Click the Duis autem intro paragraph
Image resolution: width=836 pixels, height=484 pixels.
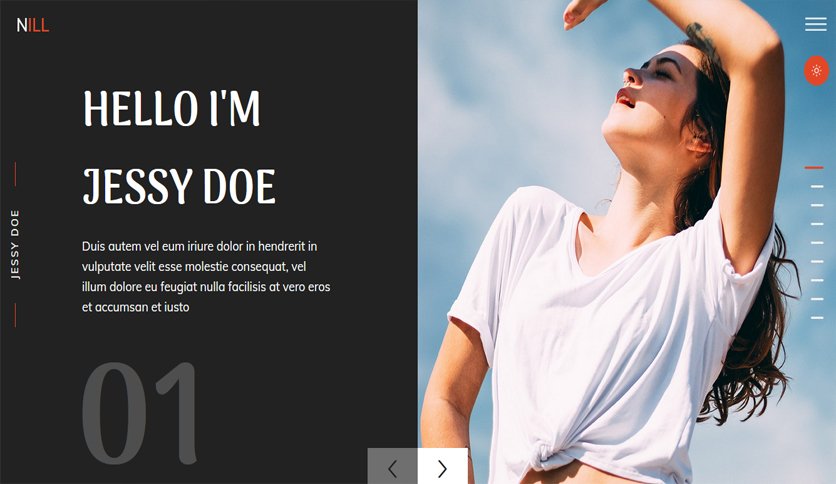coord(206,277)
